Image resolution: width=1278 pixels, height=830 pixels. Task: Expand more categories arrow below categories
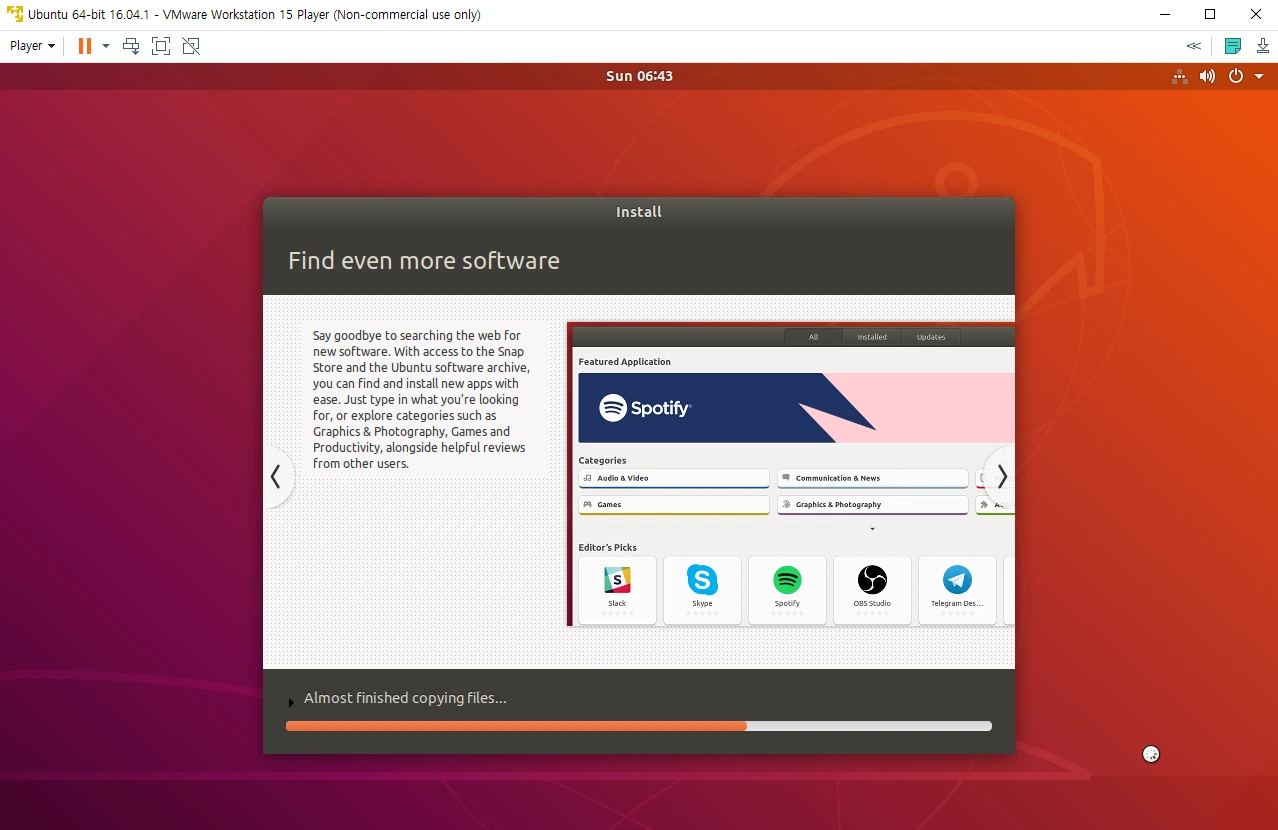[872, 528]
